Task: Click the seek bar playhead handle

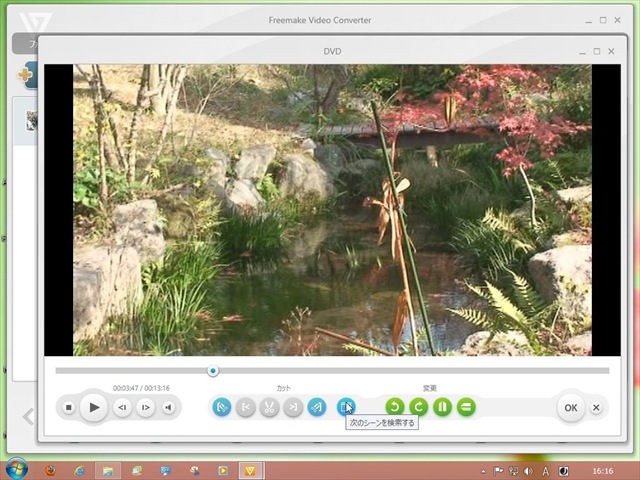Action: click(x=213, y=370)
